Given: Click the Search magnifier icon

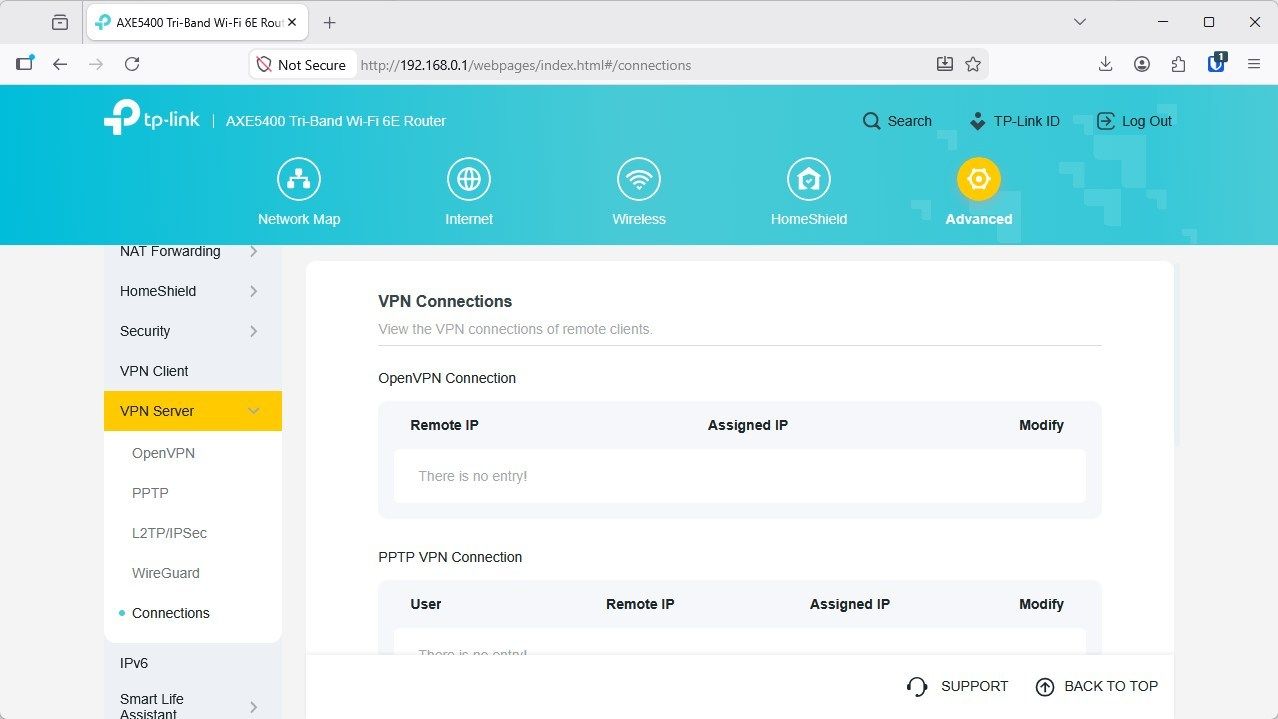Looking at the screenshot, I should click(872, 121).
